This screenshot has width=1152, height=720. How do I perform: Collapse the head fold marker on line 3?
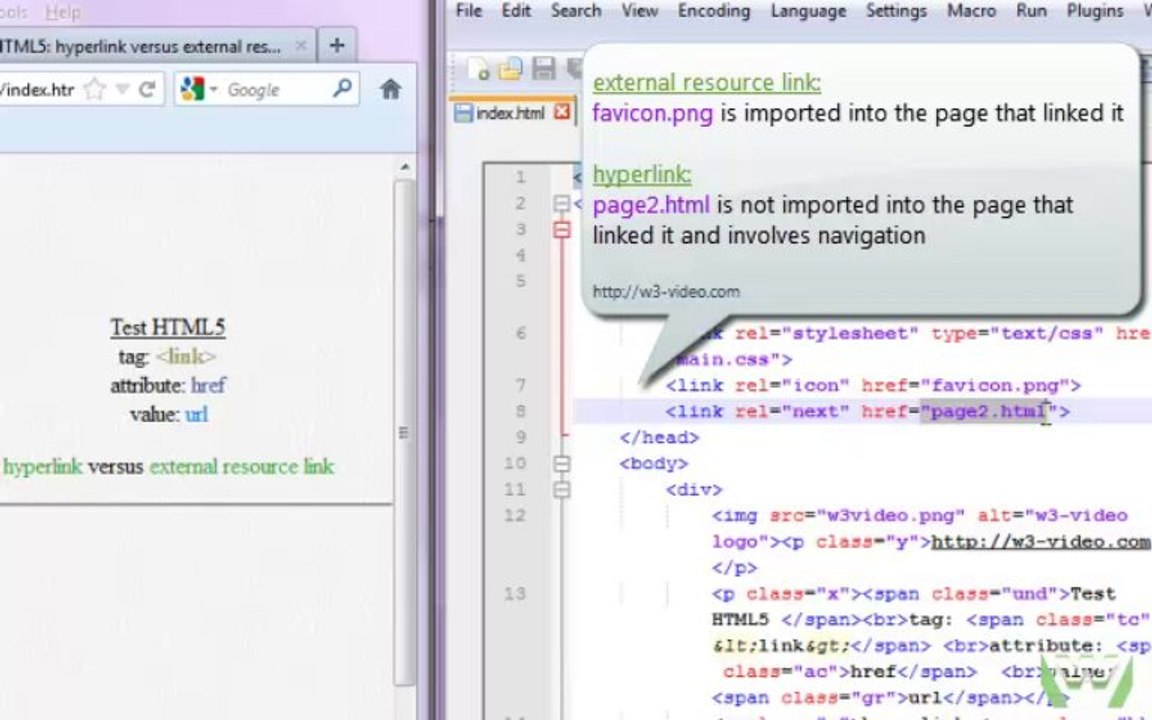click(x=561, y=230)
